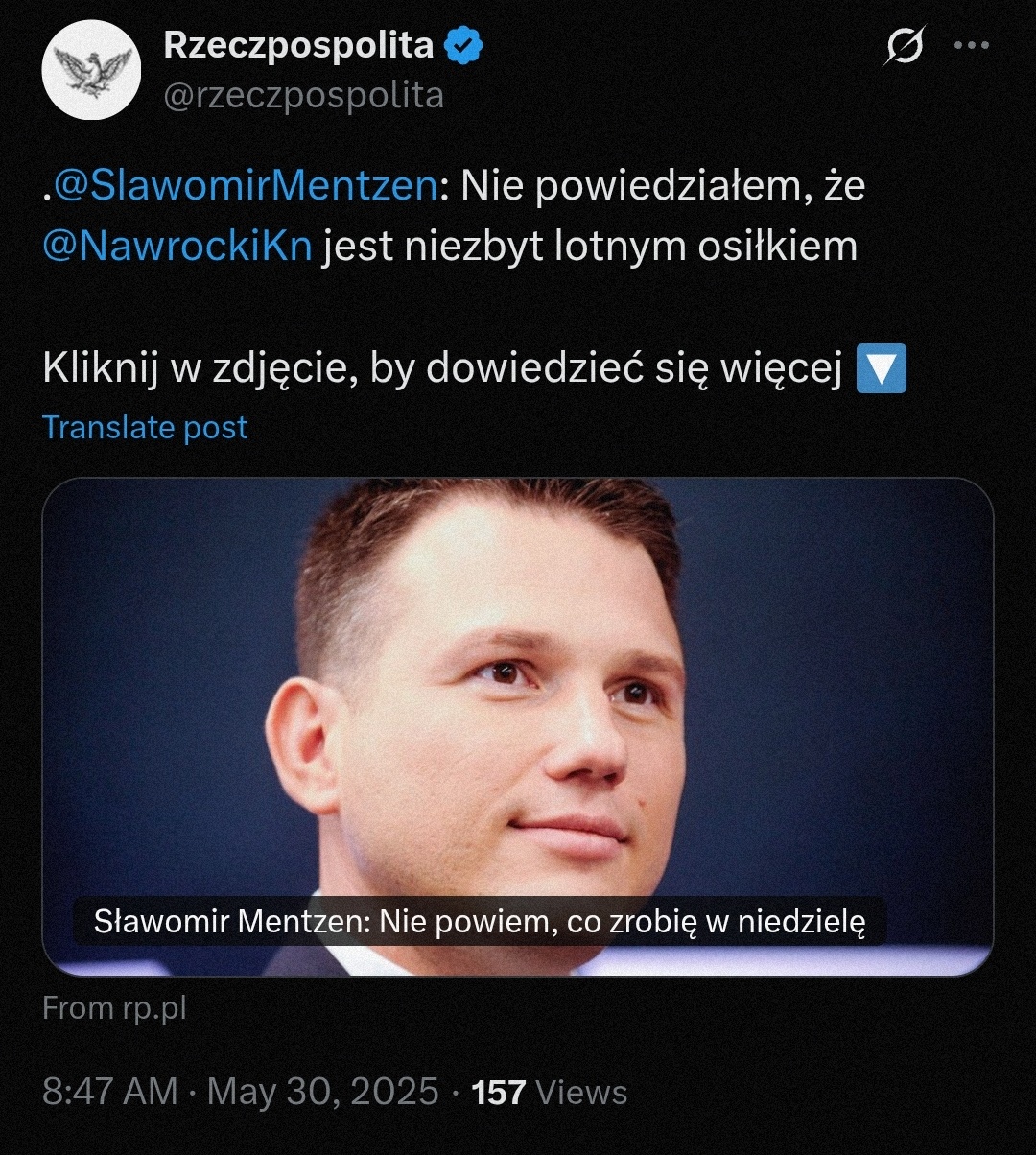
Task: Click the @rzeczpospolita handle
Action: 304,95
